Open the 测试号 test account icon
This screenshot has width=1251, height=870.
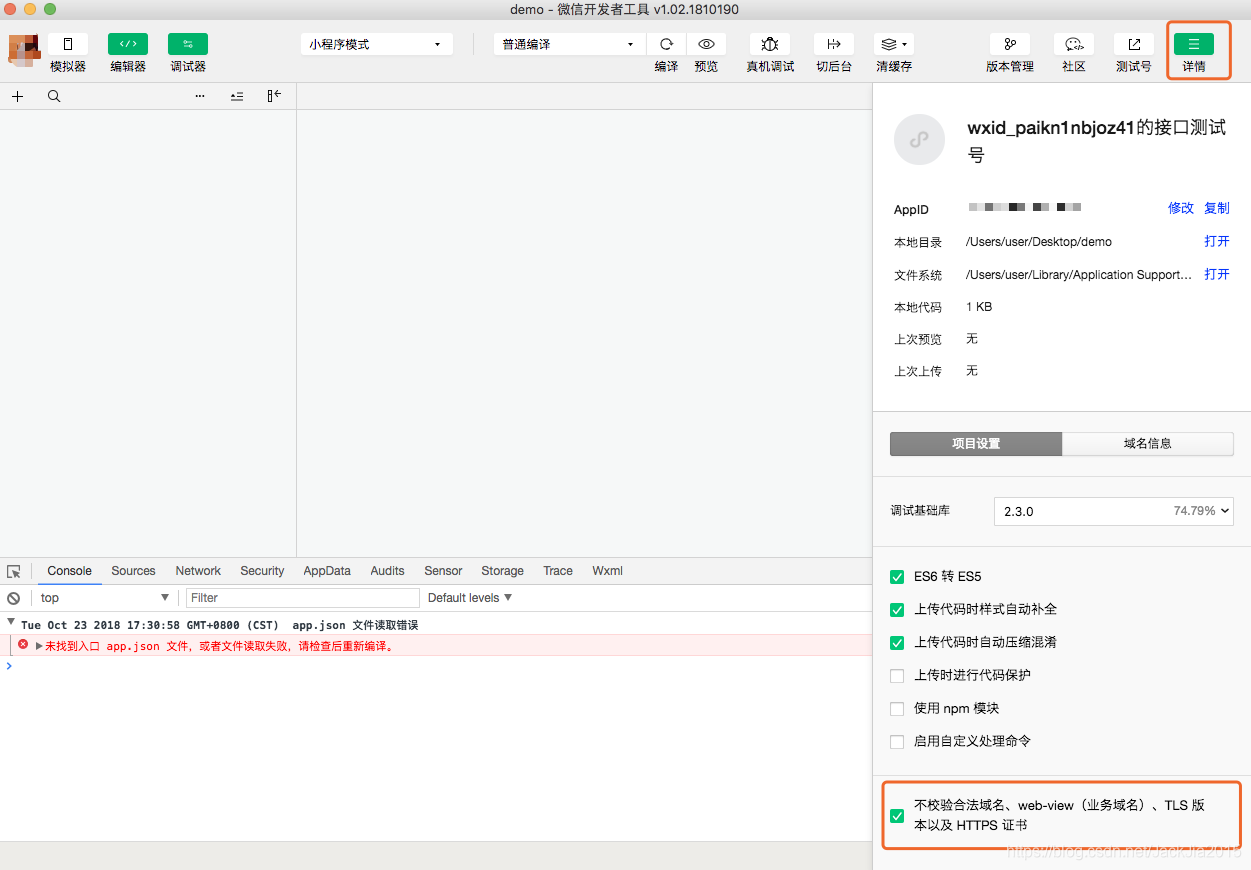click(1134, 44)
